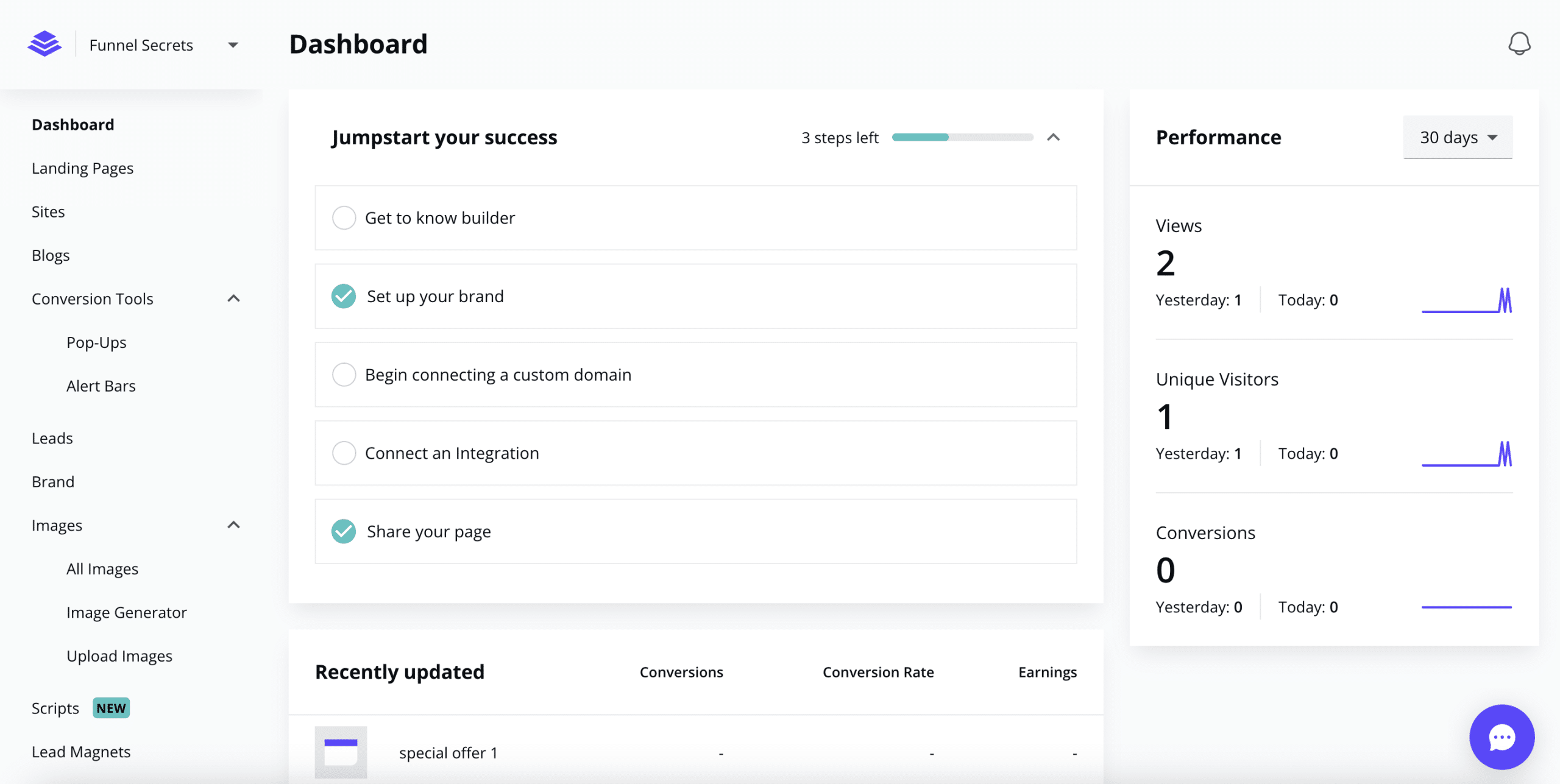Screen dimensions: 1560x784
Task: Check the Connect an Integration circle
Action: (344, 453)
